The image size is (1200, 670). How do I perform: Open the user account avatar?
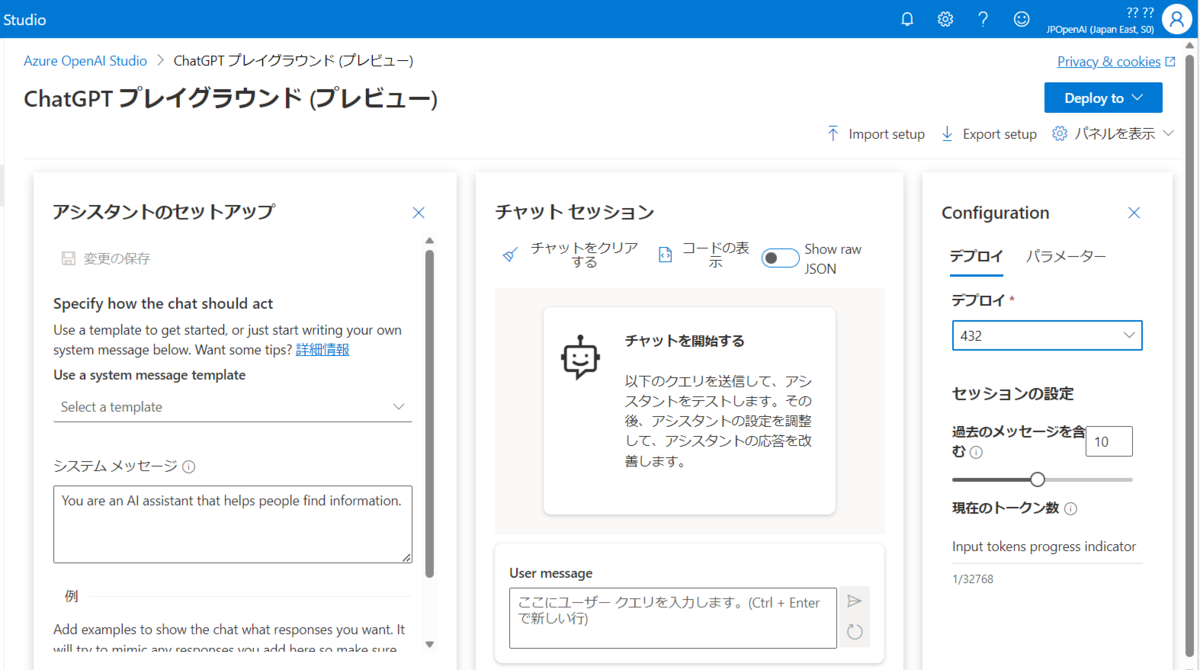pyautogui.click(x=1177, y=19)
